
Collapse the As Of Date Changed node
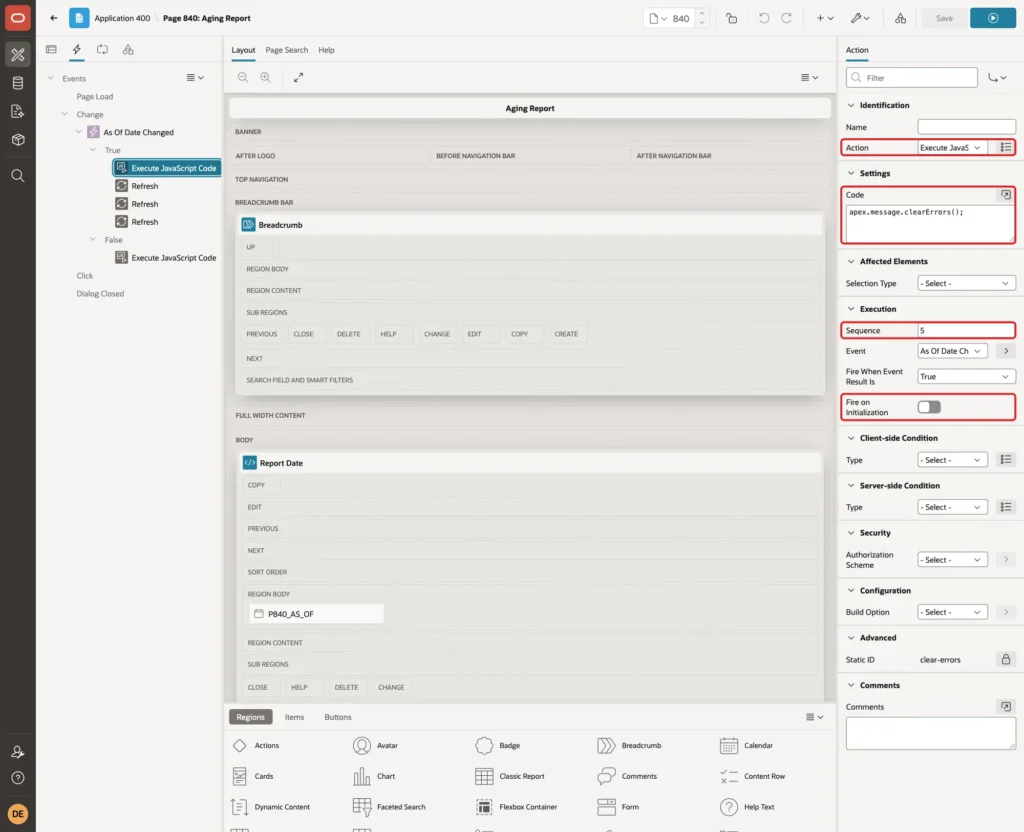pos(79,132)
